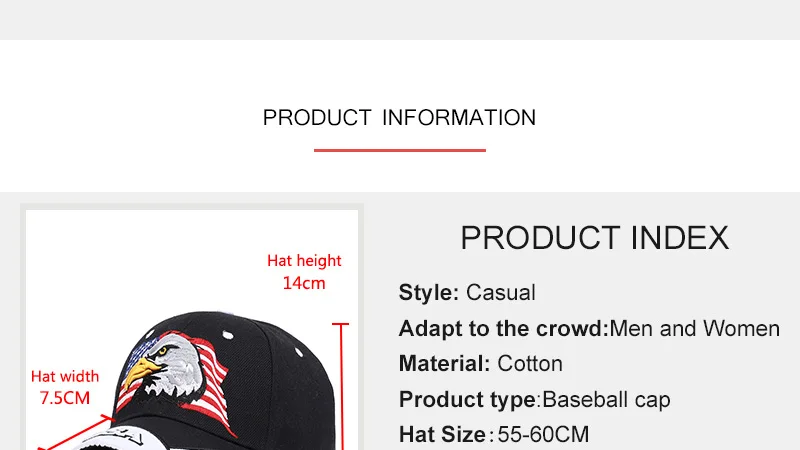Click the embroidered eagle head on cap
This screenshot has width=800, height=450.
coord(163,365)
